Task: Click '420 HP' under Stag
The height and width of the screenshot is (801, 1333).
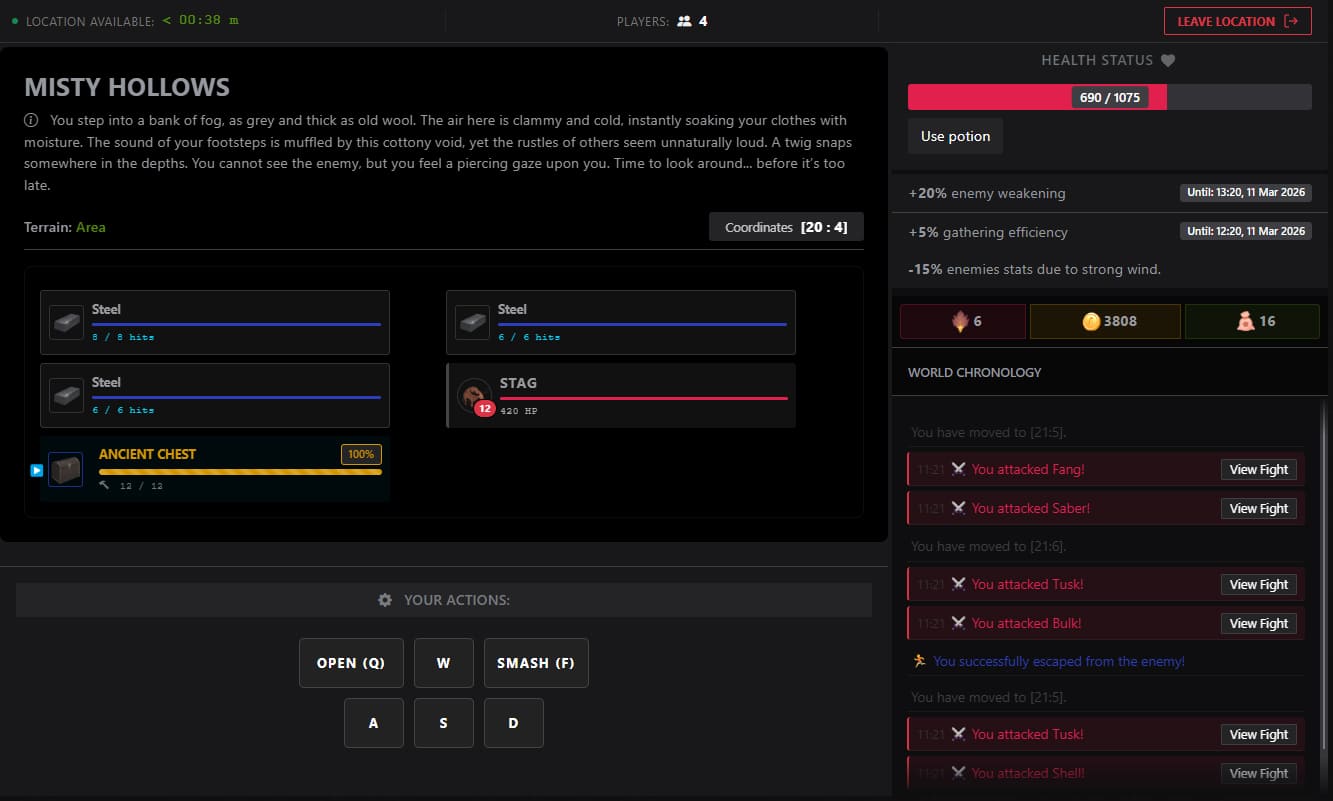Action: tap(518, 411)
